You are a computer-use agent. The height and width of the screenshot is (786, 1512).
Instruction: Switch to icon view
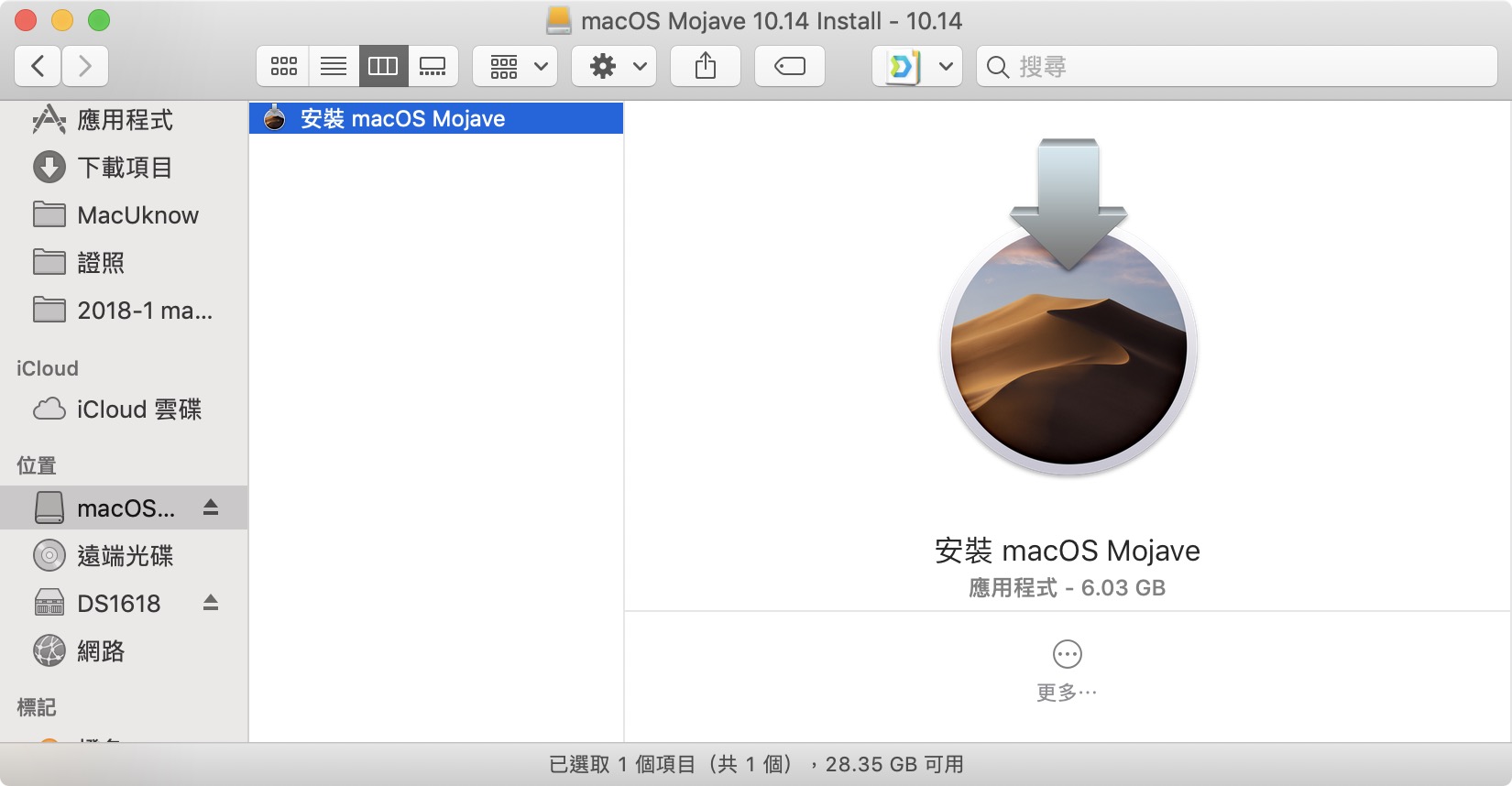coord(284,66)
